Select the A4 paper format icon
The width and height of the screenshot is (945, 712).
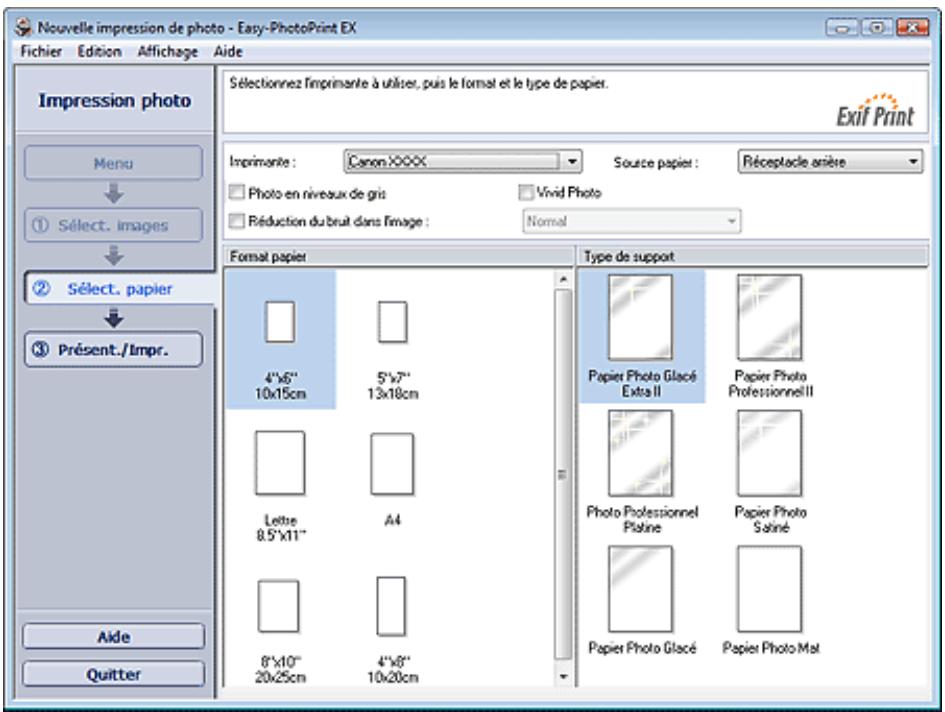click(392, 464)
